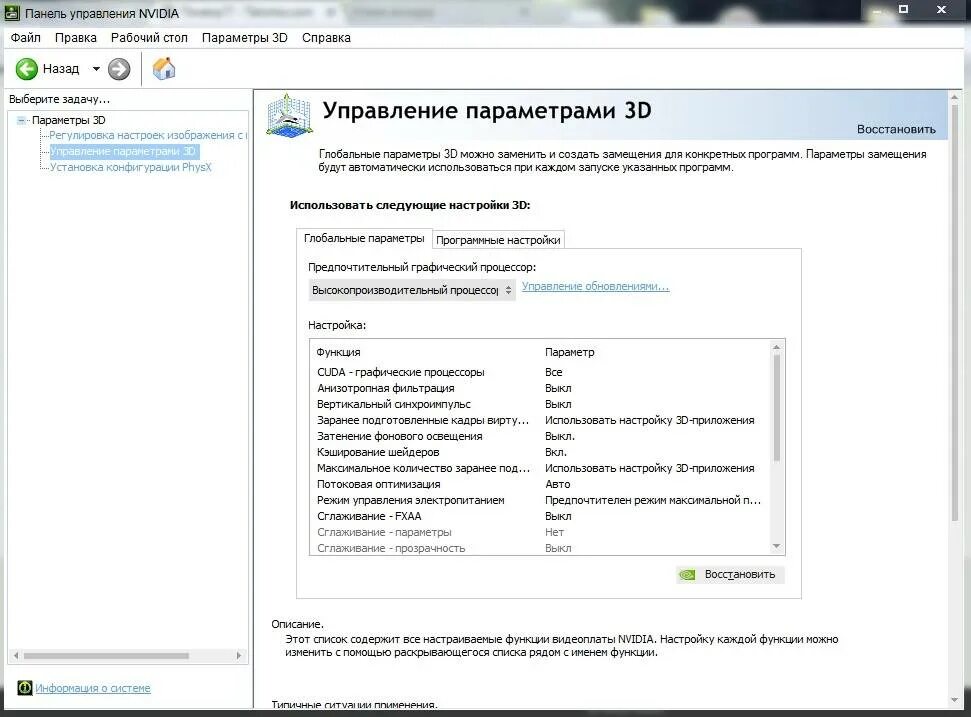Viewport: 971px width, 717px height.
Task: Open Управление обновлениями link
Action: tap(595, 287)
